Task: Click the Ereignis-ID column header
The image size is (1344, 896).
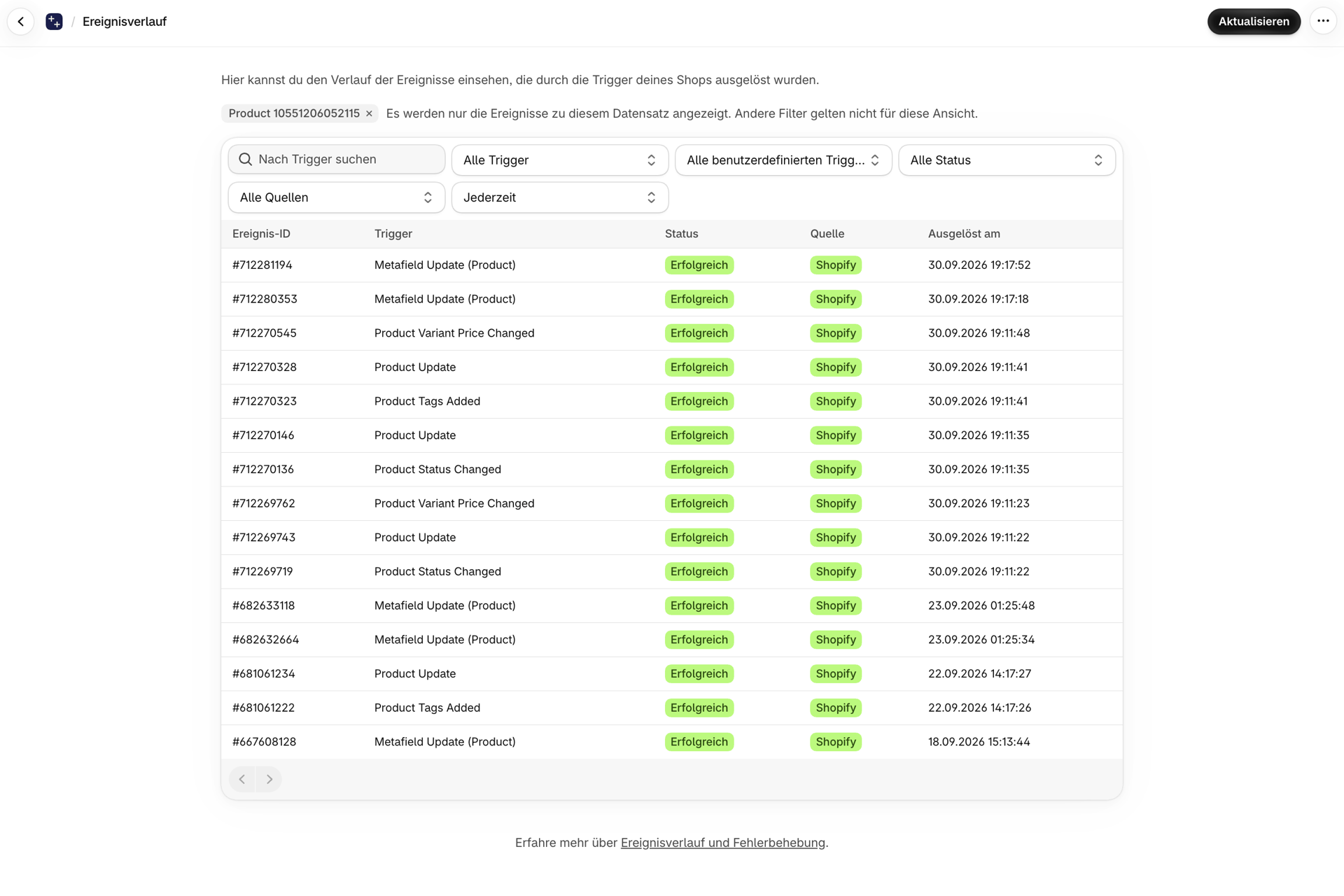Action: (261, 234)
